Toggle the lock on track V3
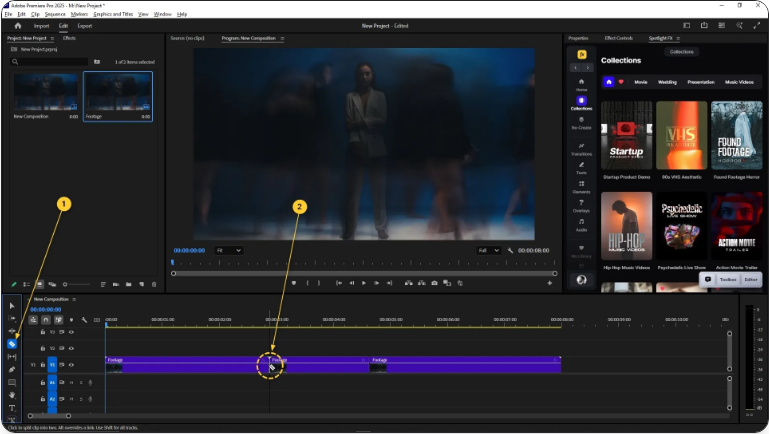Image resolution: width=769 pixels, height=434 pixels. point(42,331)
